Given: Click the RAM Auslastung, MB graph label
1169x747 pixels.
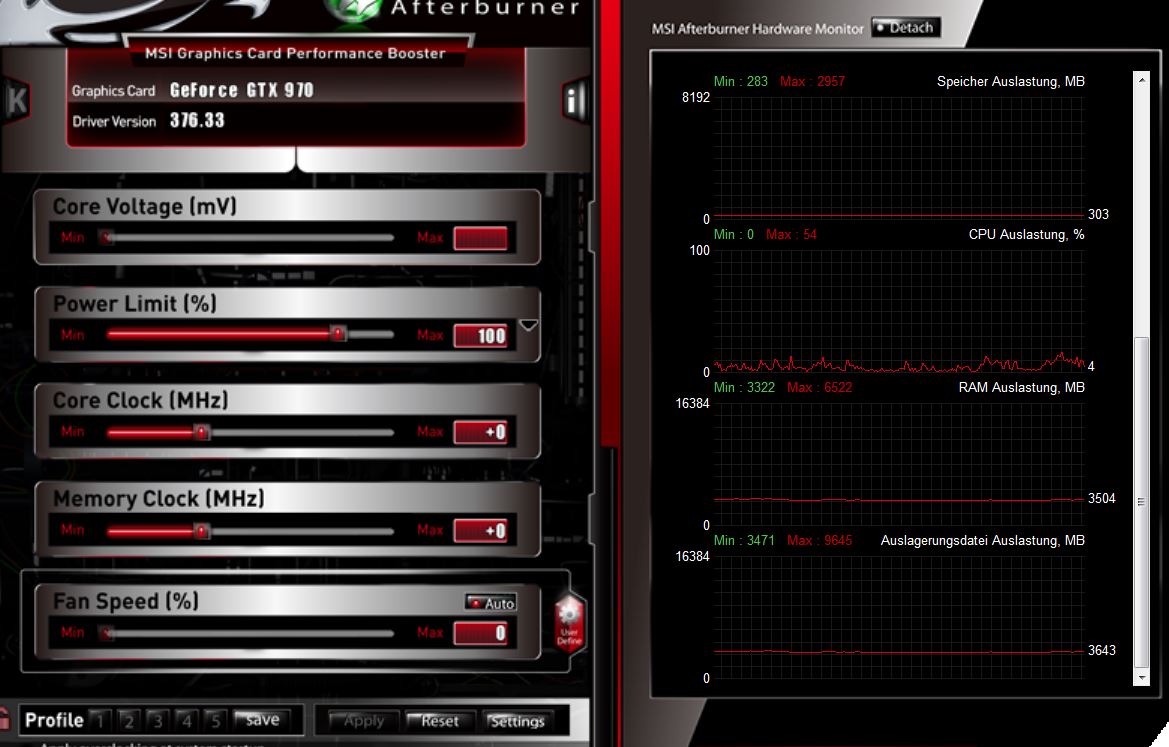Looking at the screenshot, I should click(1021, 387).
